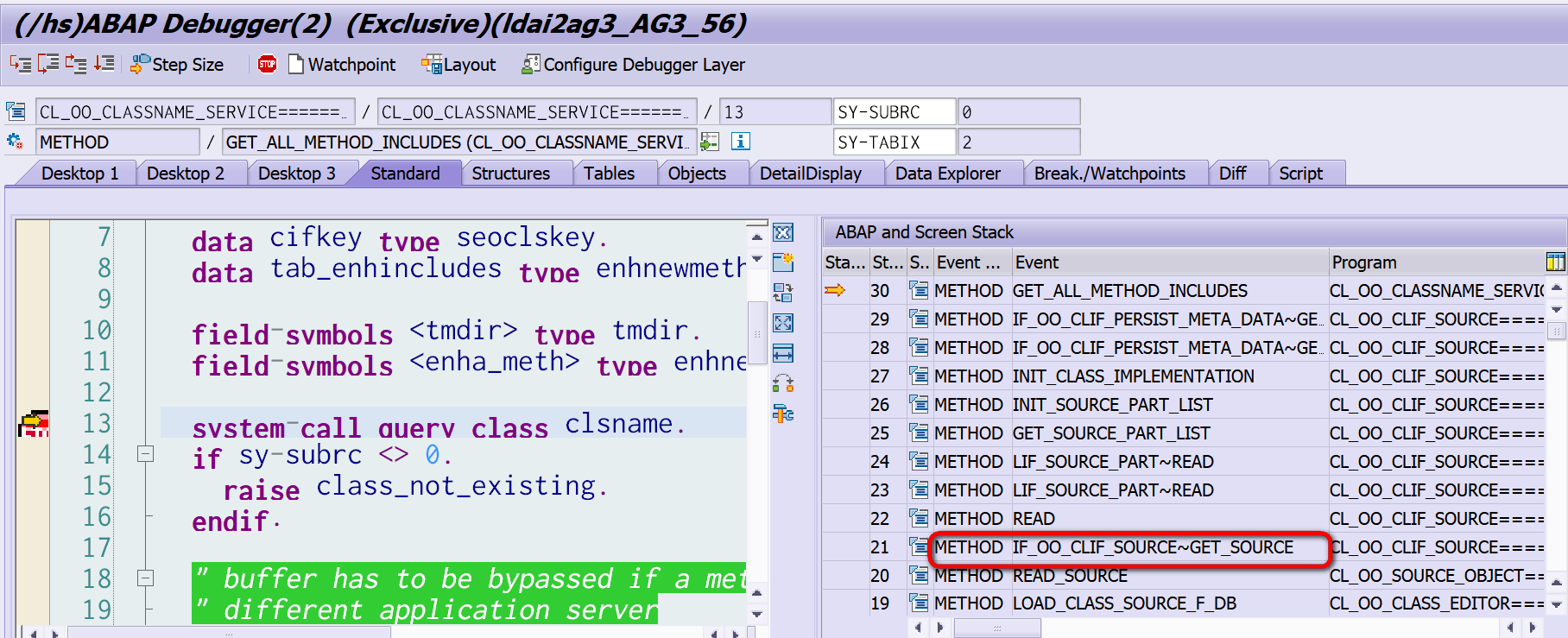Viewport: 1568px width, 638px height.
Task: Select stack row 30 GET_ALL_METHOD_INCLUDES
Action: coord(1184,291)
